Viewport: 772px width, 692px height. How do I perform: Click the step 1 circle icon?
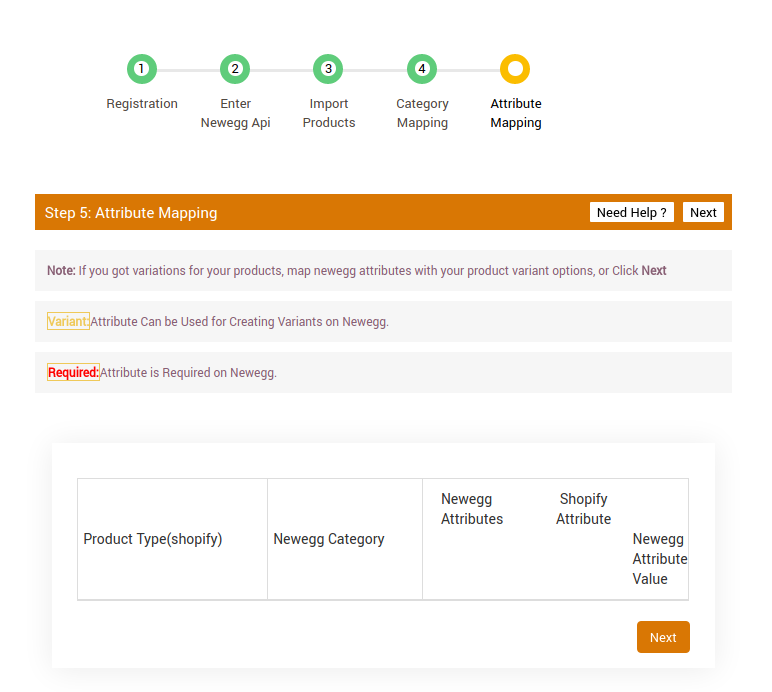[141, 69]
